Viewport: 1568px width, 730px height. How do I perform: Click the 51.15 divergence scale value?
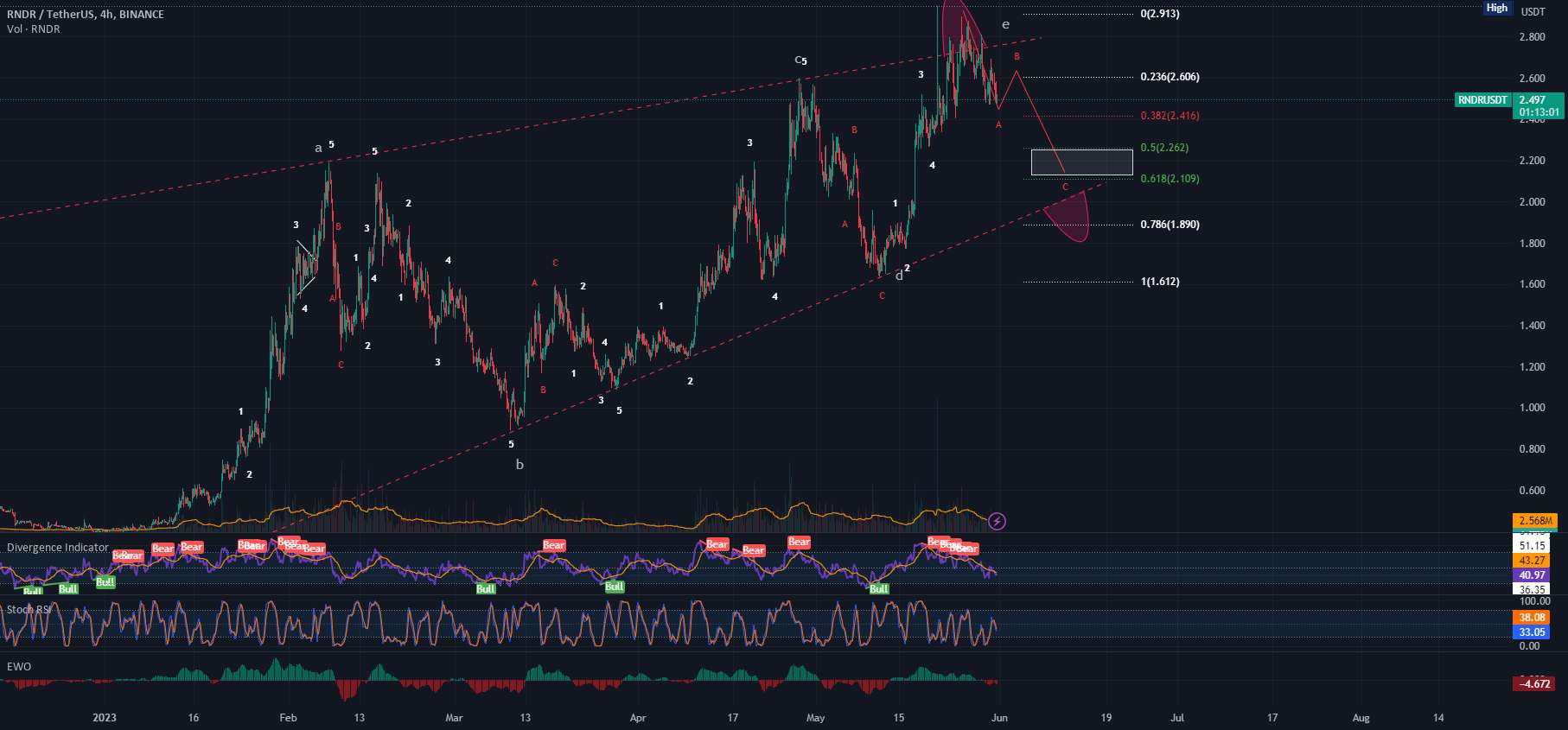[1532, 546]
